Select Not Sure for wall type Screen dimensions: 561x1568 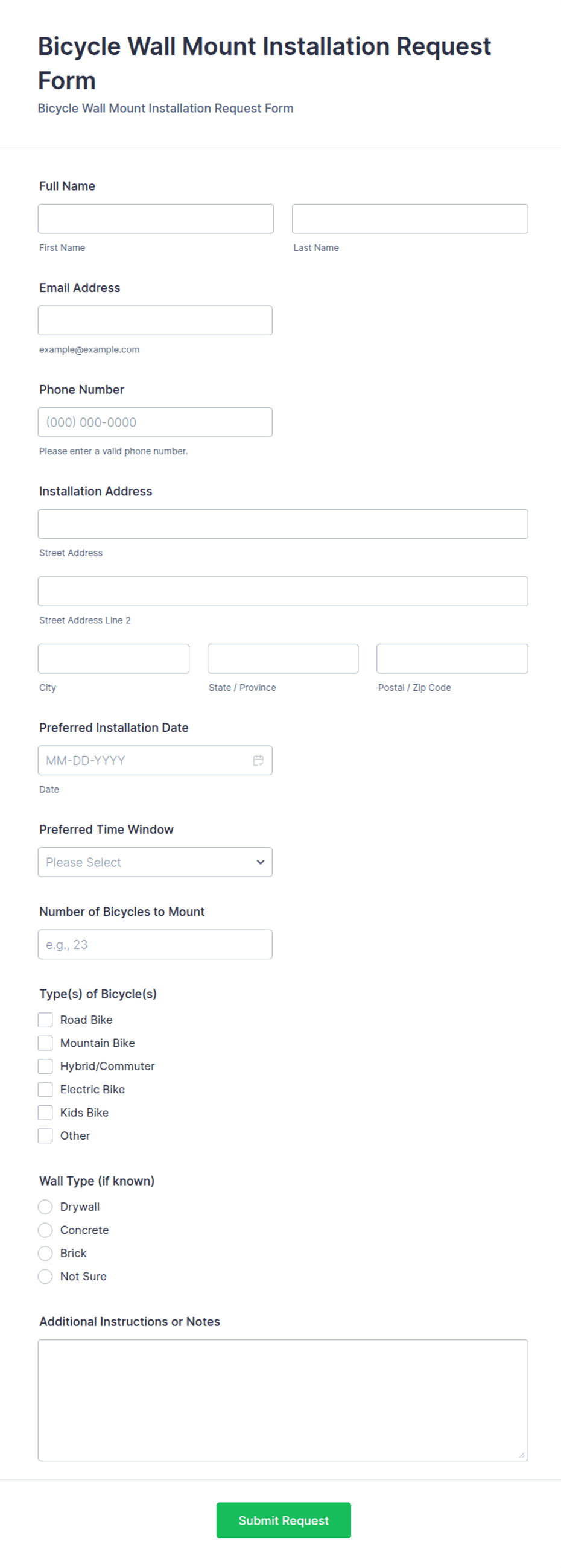45,1276
